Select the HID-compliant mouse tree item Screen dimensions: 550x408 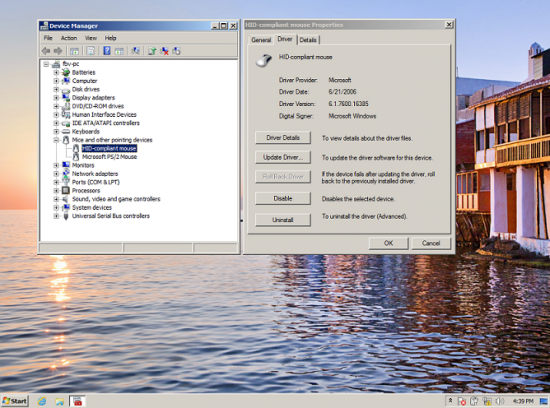[109, 148]
